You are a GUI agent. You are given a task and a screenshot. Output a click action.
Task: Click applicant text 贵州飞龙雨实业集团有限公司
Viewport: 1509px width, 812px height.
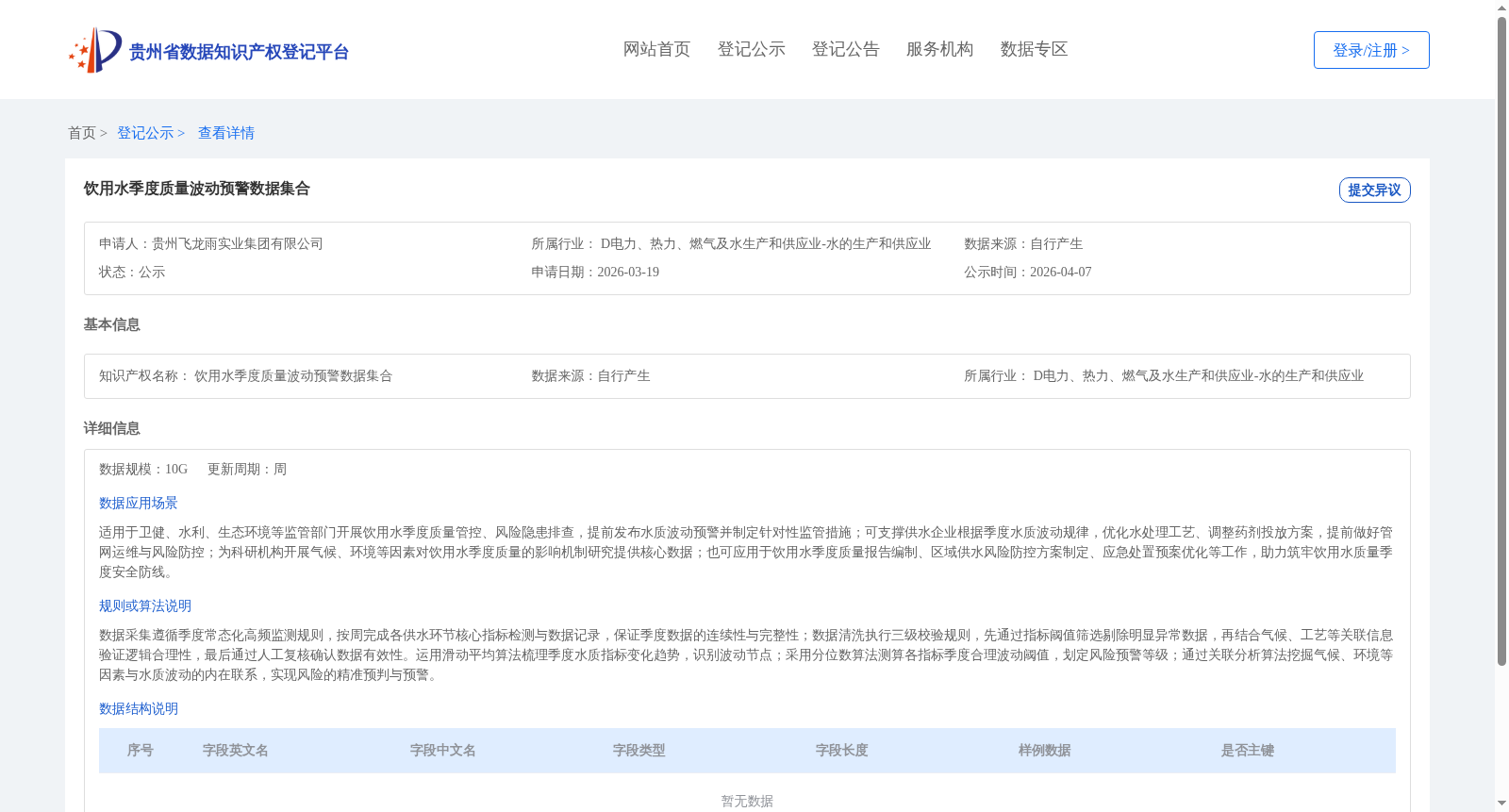[238, 243]
